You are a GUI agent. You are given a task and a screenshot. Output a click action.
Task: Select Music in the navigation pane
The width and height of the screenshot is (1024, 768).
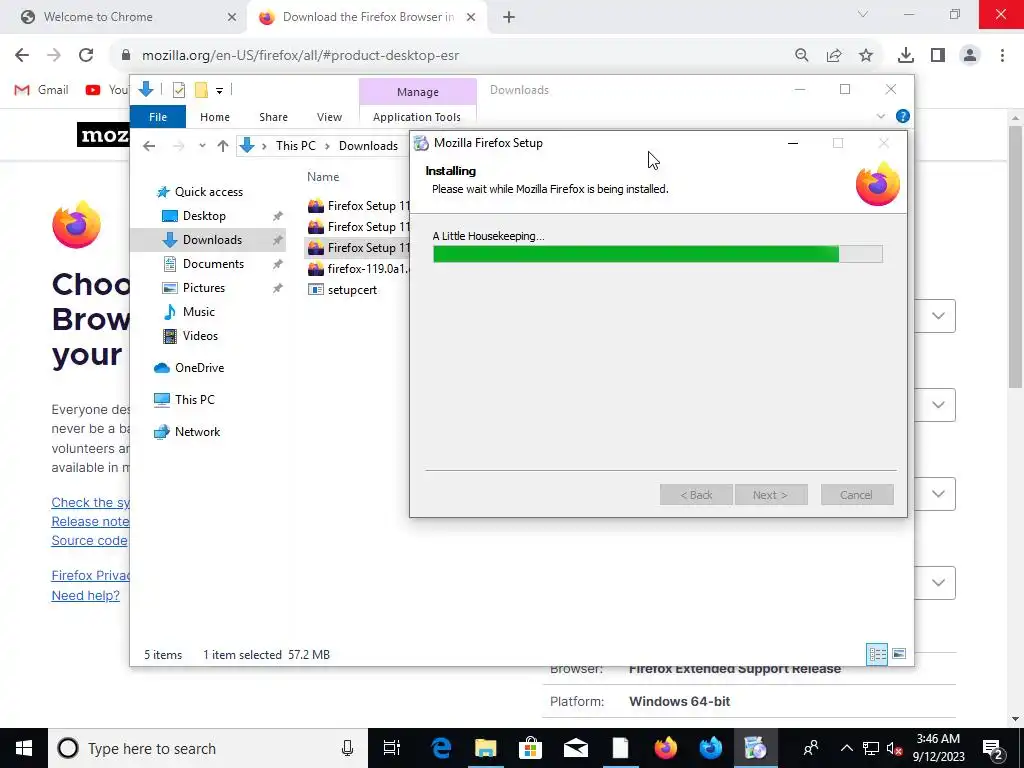(199, 312)
